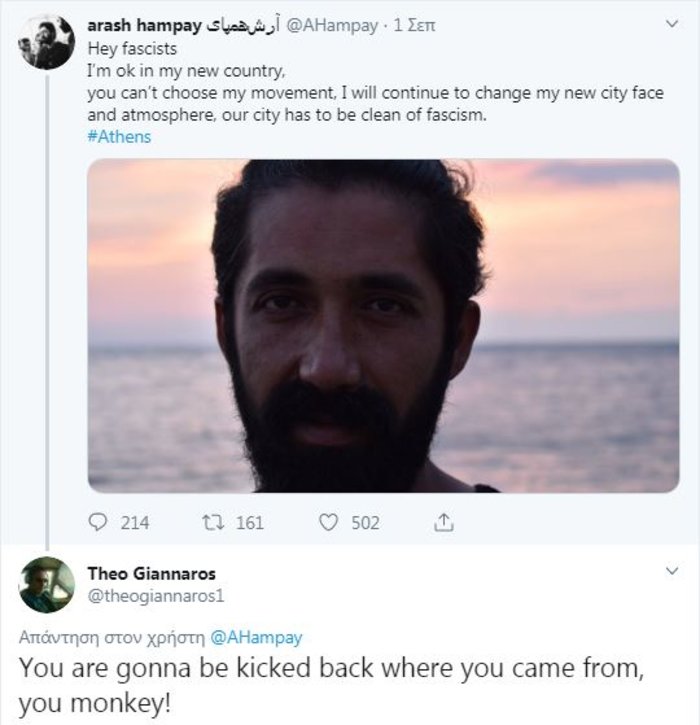Follow the #Athens hashtag
Screen dimensions: 700x725
click(x=119, y=136)
